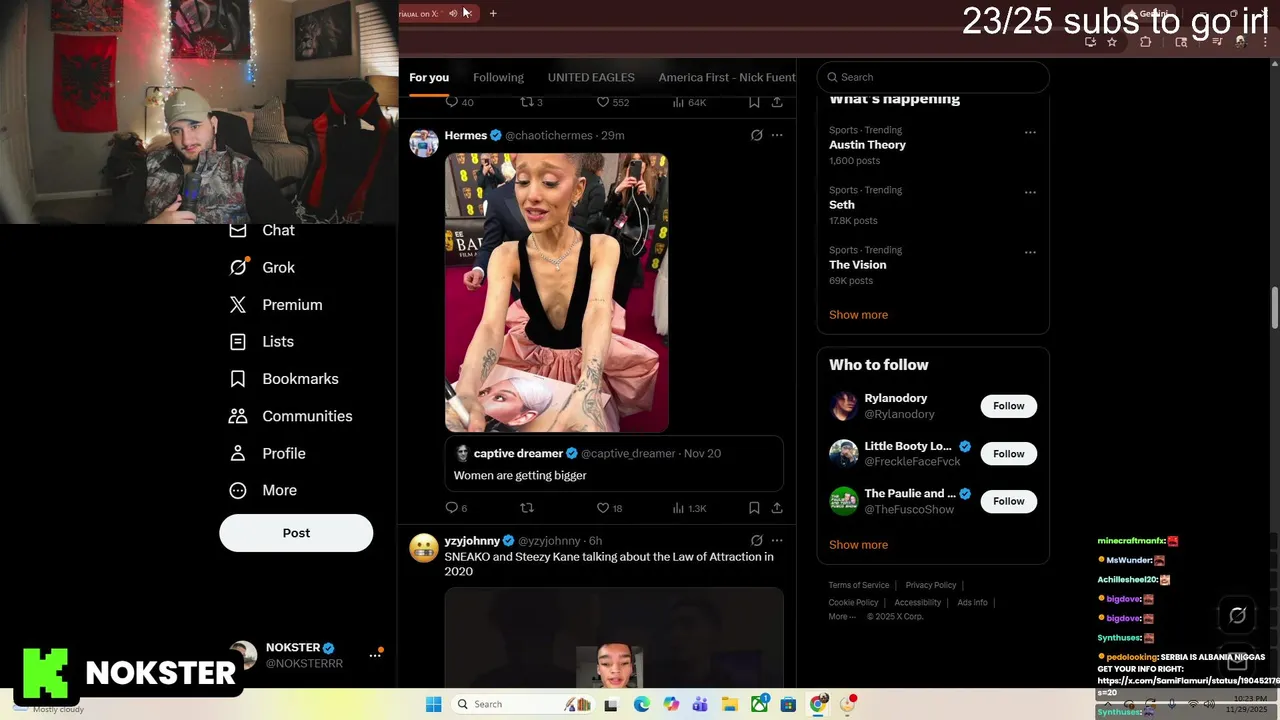
Task: Open the Windows Start menu
Action: [433, 704]
